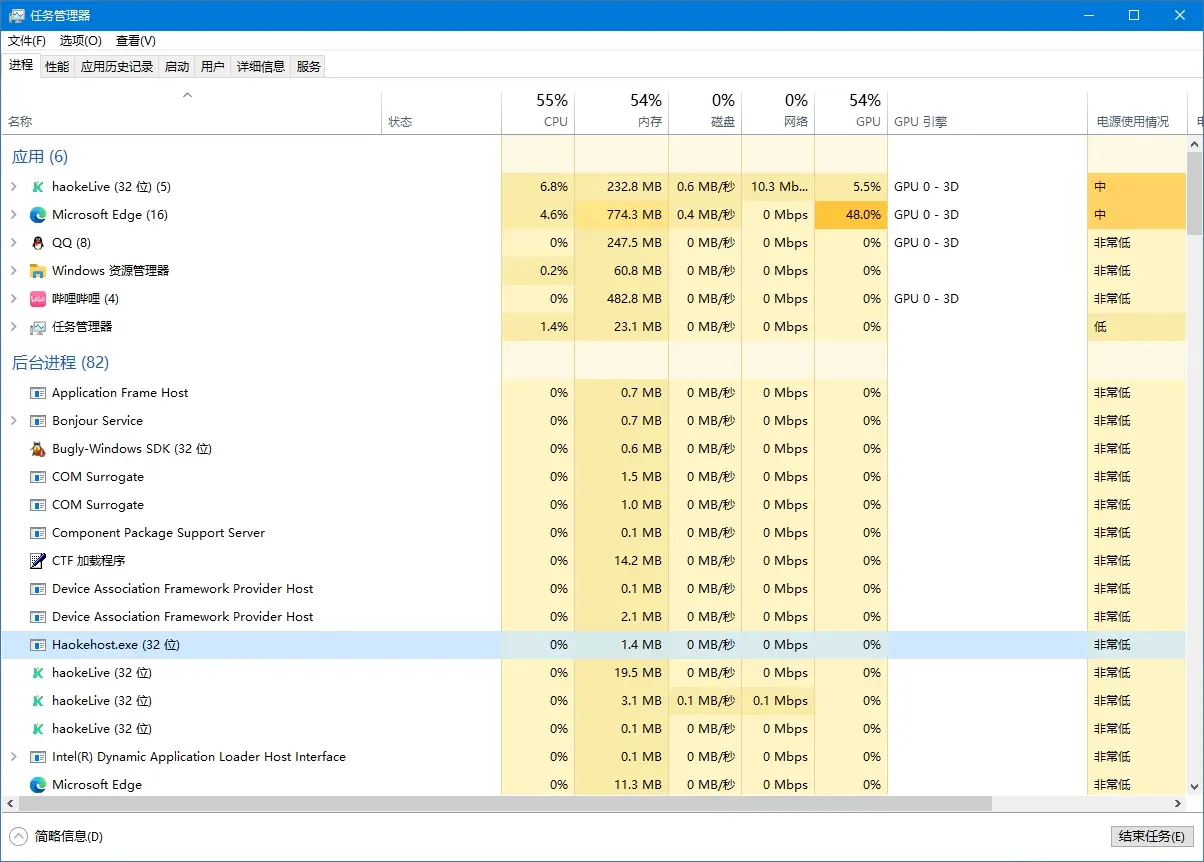Click the haokeLive (32 位) (5) app icon
1204x862 pixels.
click(x=38, y=187)
